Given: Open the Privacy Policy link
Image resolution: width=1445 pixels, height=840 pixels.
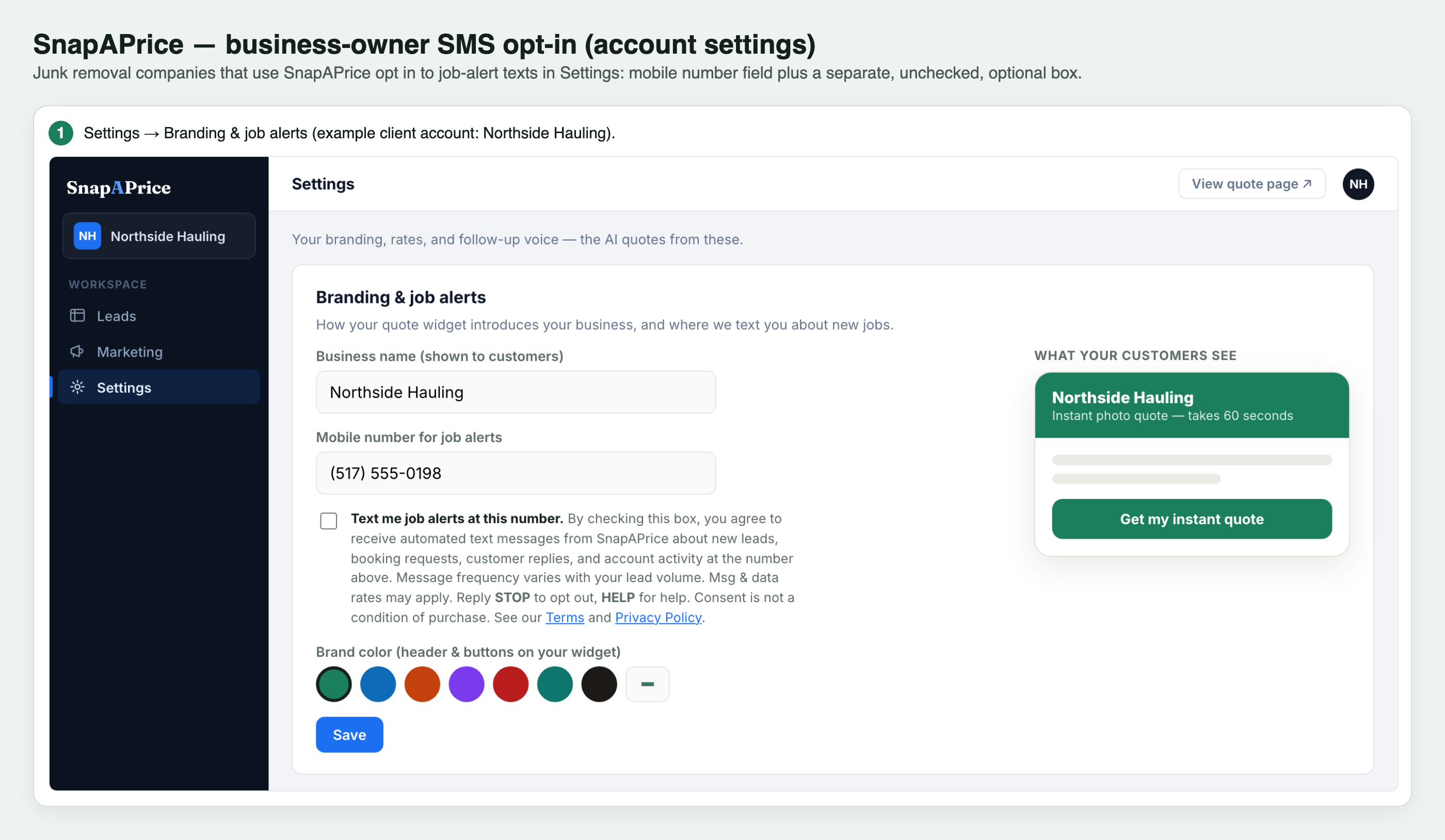Looking at the screenshot, I should [x=657, y=618].
